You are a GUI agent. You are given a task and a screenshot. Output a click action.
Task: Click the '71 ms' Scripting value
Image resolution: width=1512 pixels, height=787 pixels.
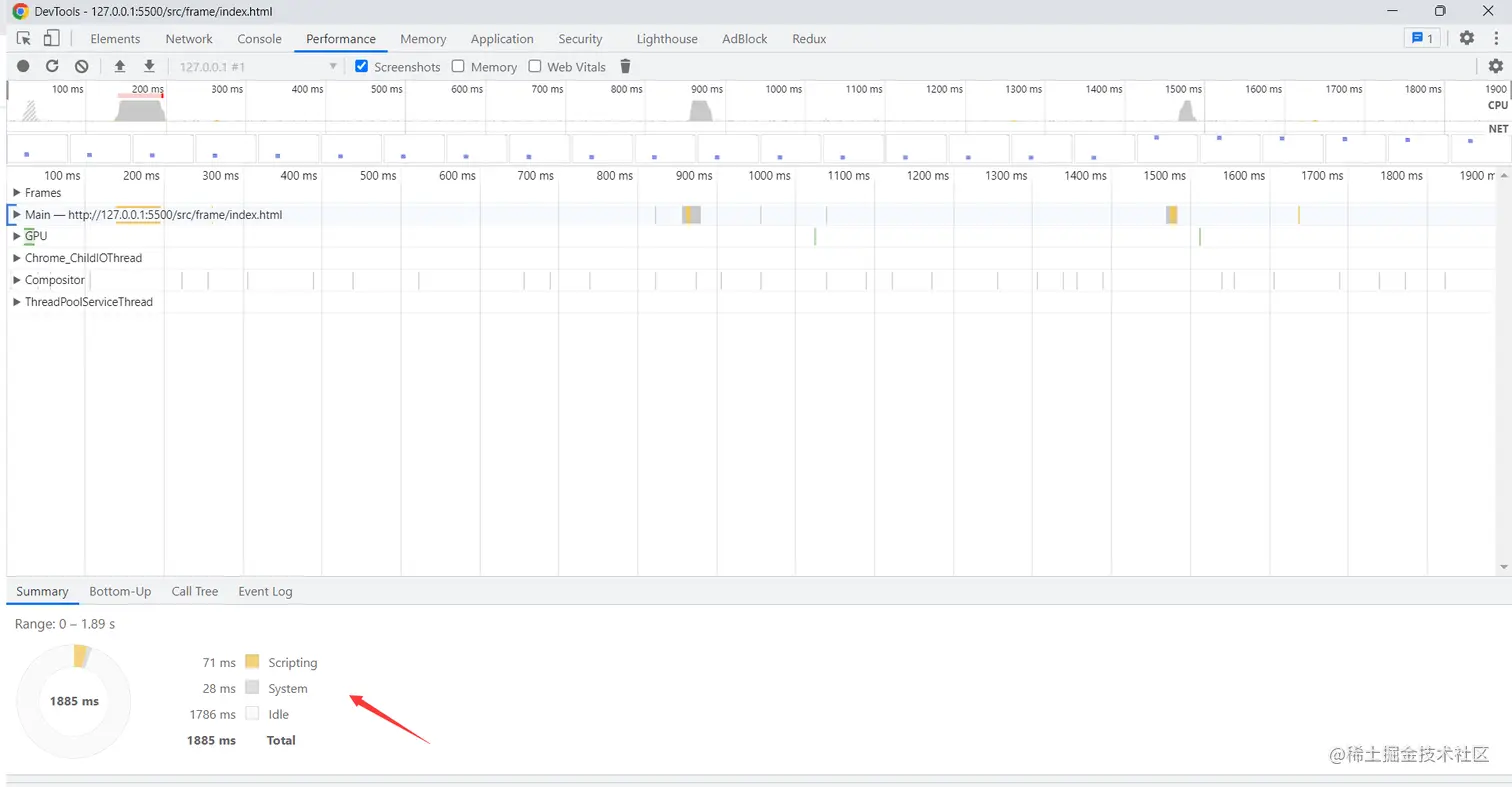(219, 662)
